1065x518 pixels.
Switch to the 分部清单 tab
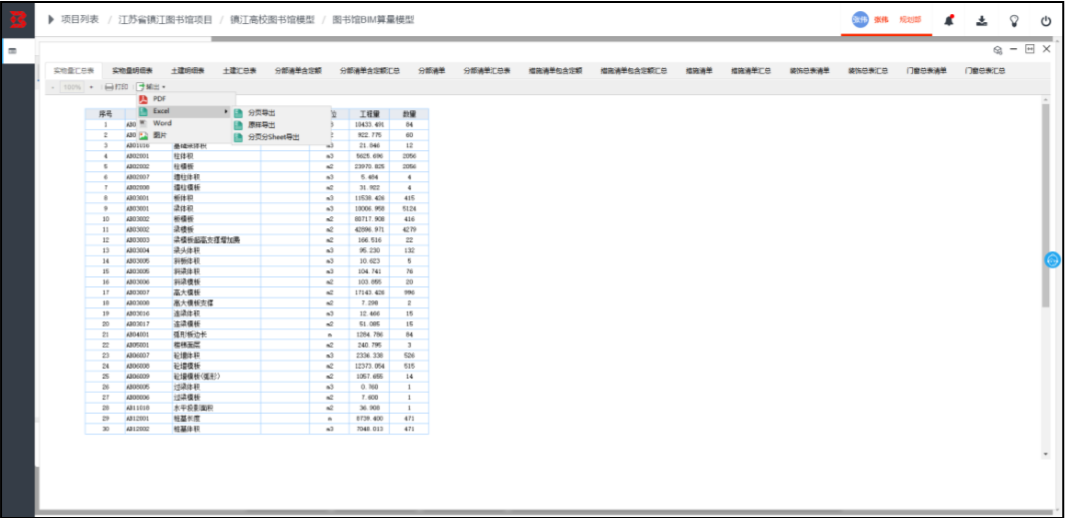(431, 71)
